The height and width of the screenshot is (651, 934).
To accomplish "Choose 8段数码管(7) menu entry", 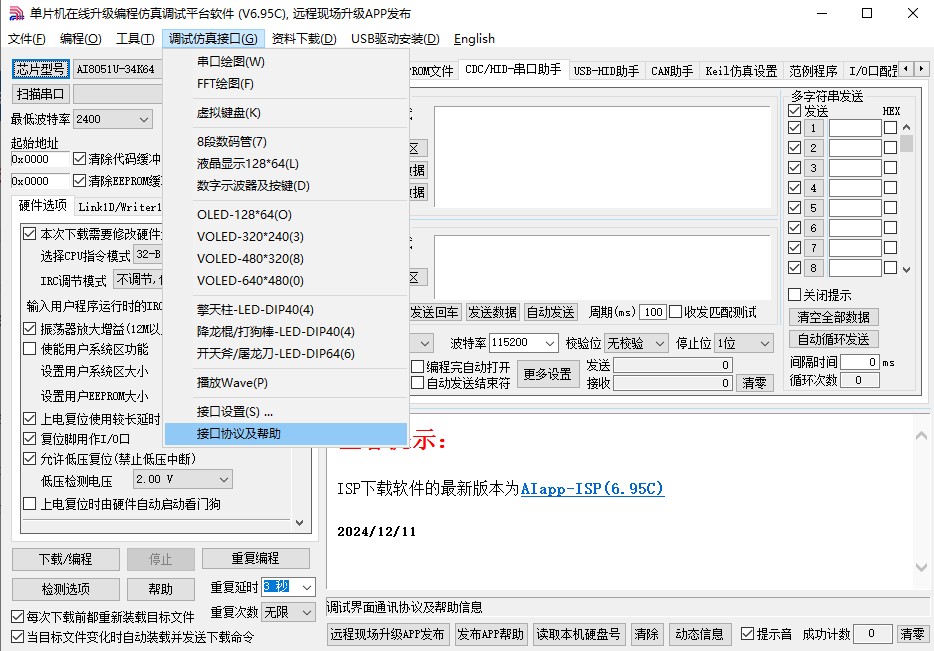I will point(286,142).
